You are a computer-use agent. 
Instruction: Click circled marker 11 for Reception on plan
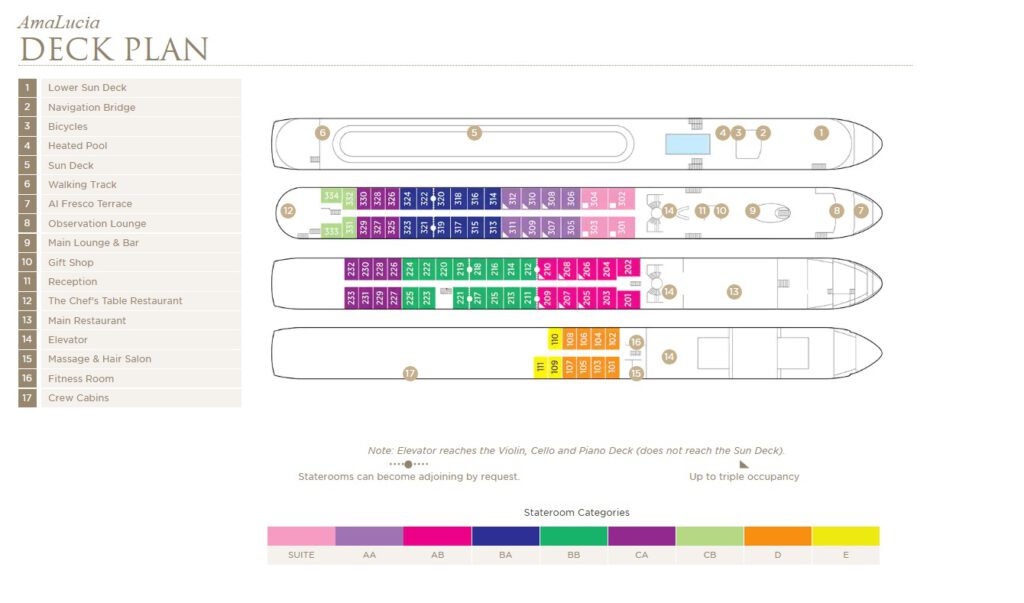tap(702, 210)
